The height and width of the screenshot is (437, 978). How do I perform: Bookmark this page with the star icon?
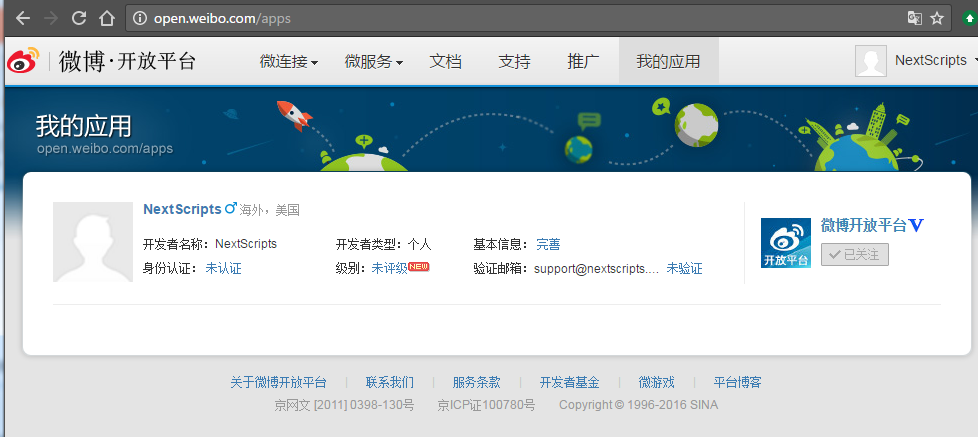(x=937, y=18)
